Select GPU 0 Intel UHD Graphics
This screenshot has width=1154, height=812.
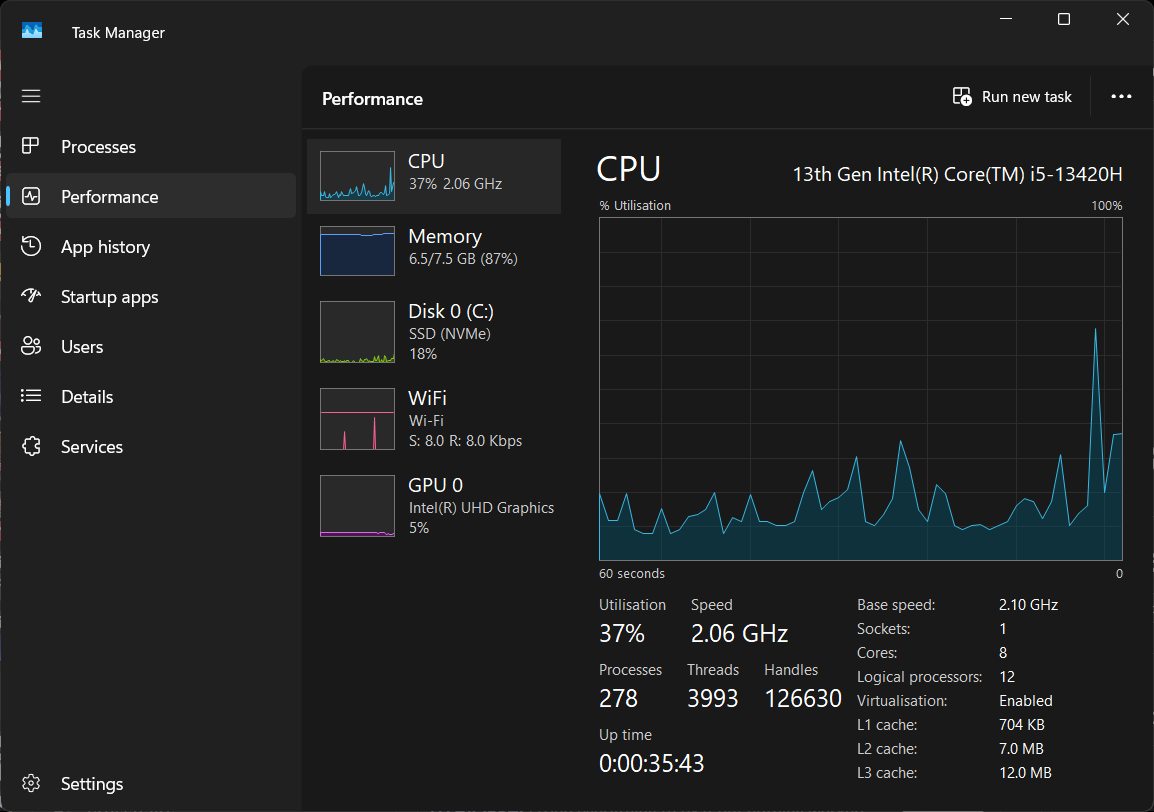pos(434,505)
